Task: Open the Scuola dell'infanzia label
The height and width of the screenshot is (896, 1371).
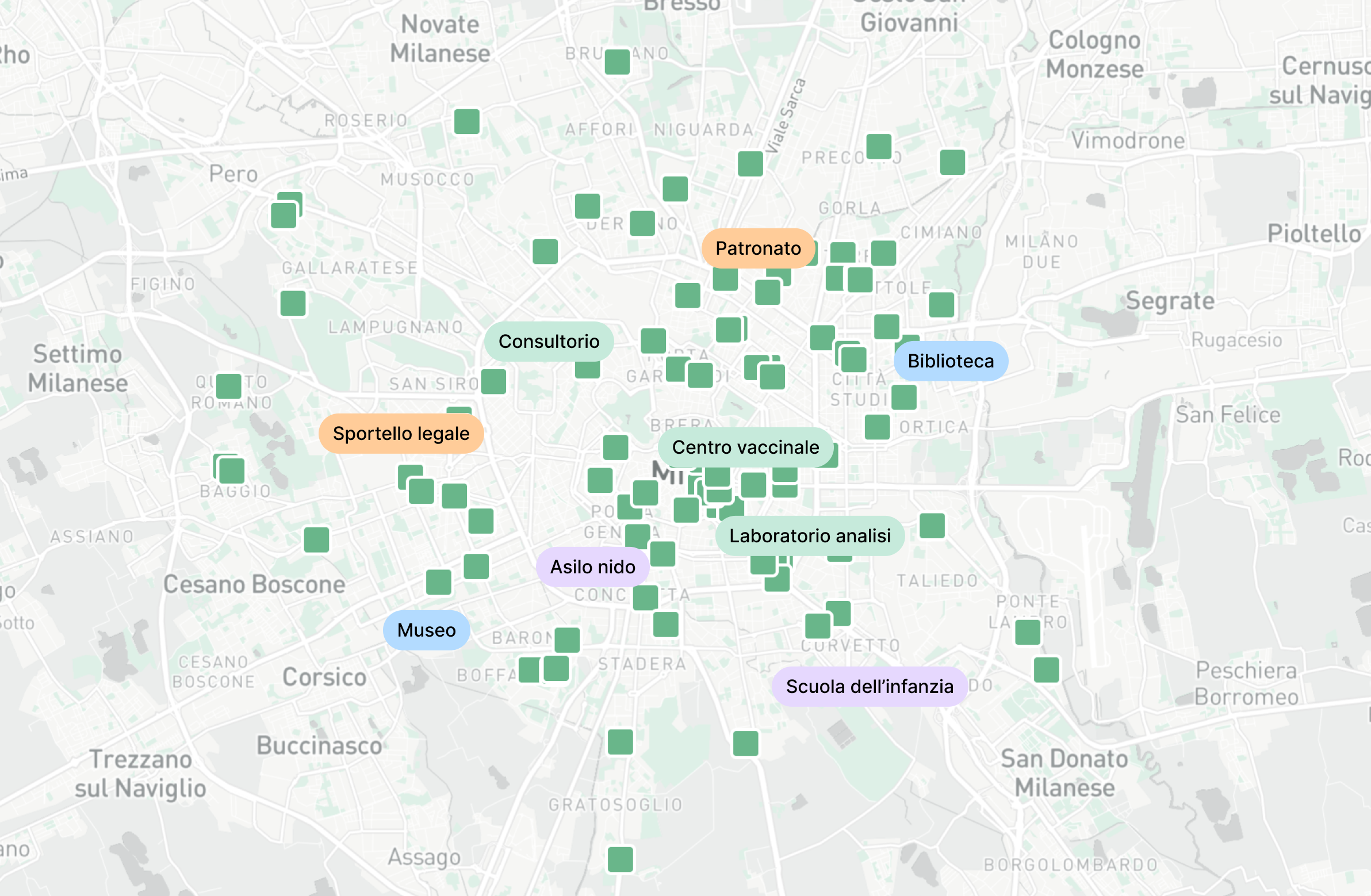Action: pos(870,687)
